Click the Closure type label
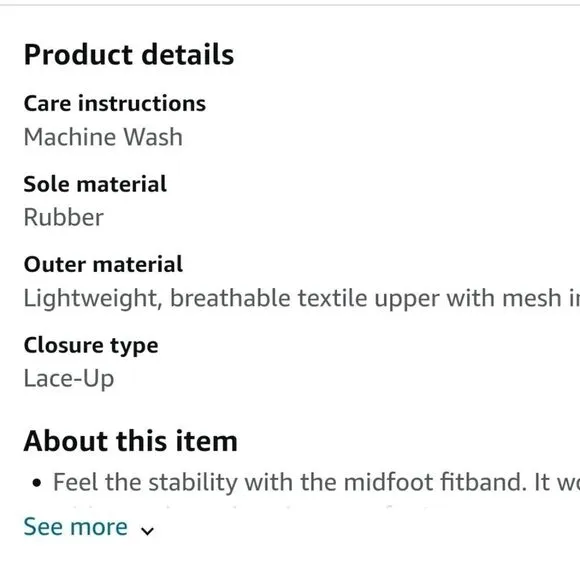Viewport: 580px width, 580px height. [x=91, y=345]
